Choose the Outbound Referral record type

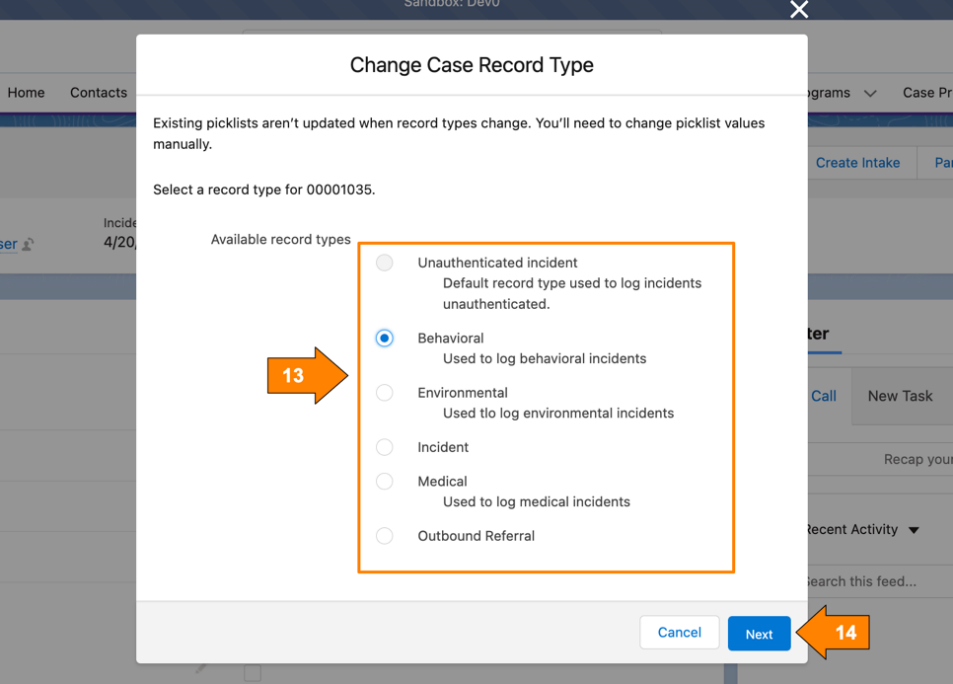point(384,535)
